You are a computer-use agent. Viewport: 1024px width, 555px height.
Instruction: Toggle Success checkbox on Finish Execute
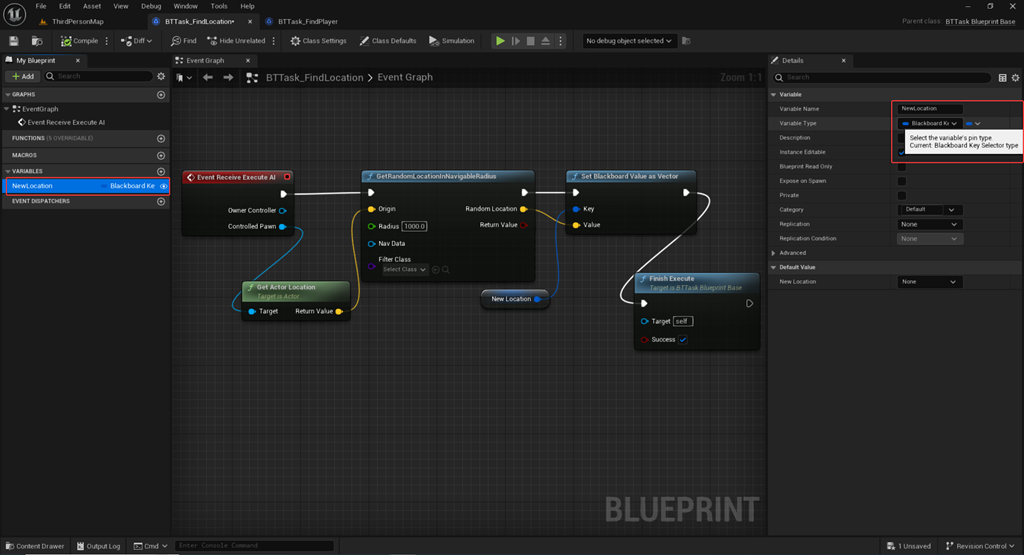pyautogui.click(x=682, y=340)
